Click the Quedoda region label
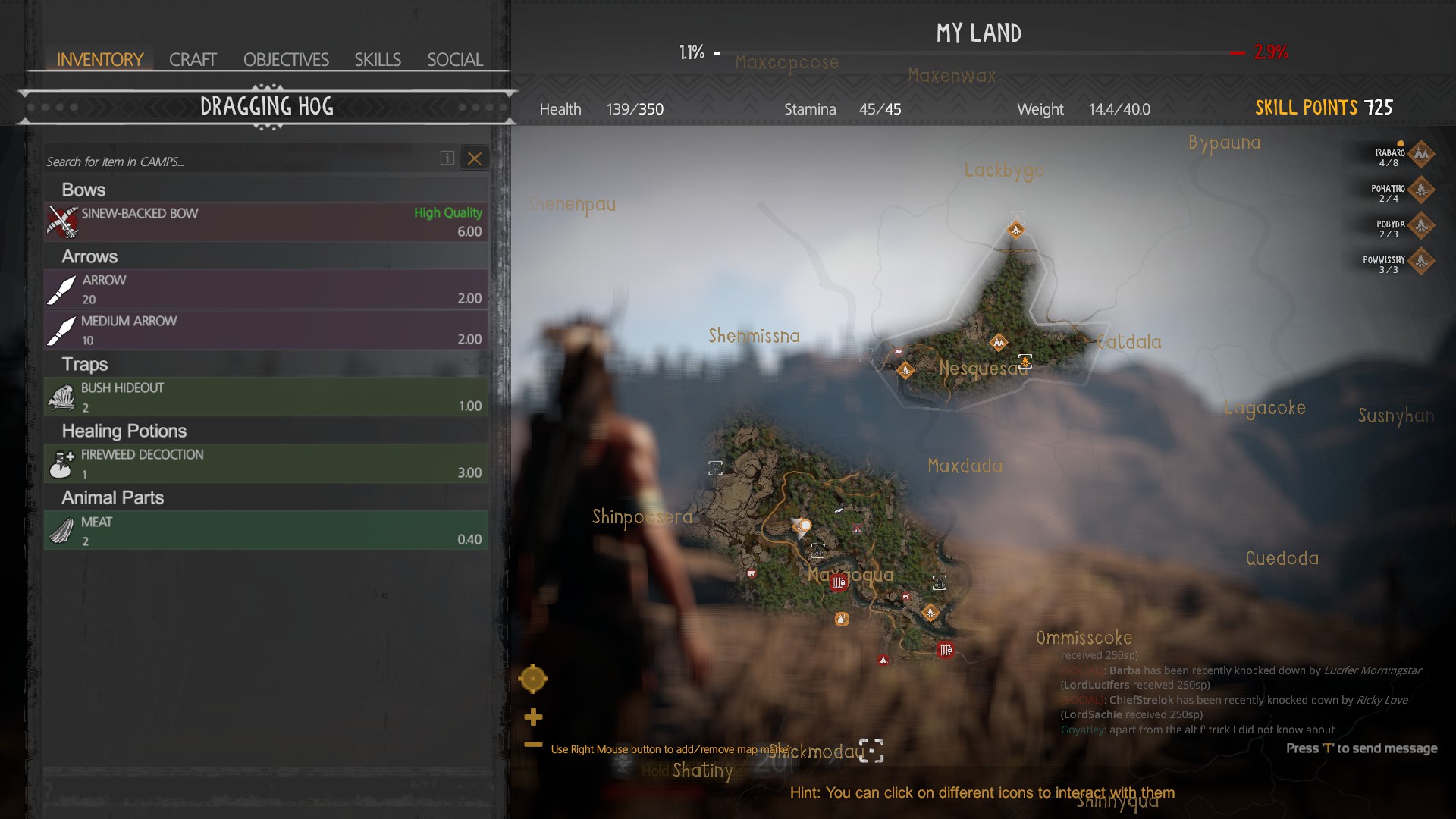Image resolution: width=1456 pixels, height=819 pixels. coord(1282,559)
